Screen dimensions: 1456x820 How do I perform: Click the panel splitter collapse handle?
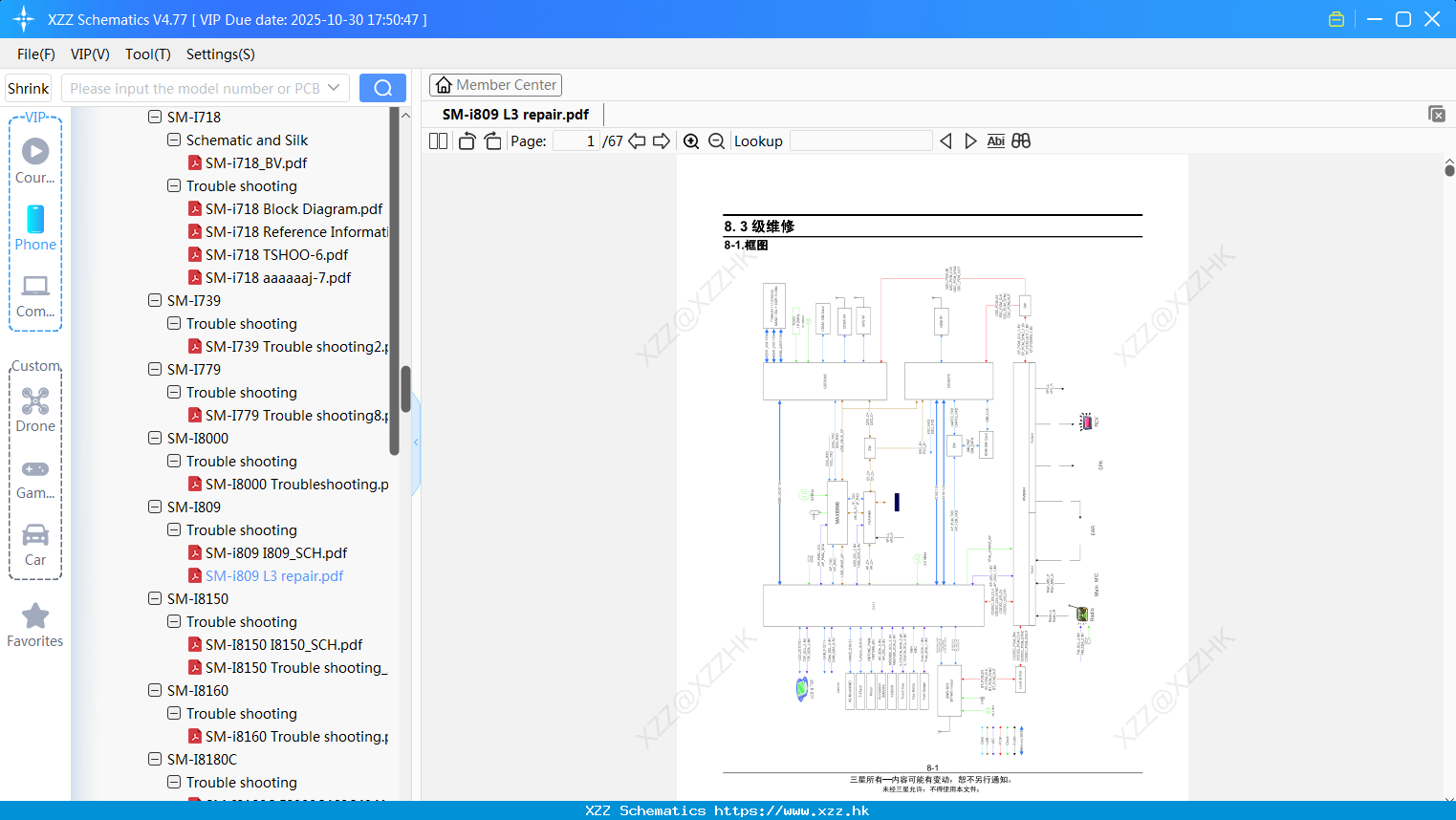(416, 442)
